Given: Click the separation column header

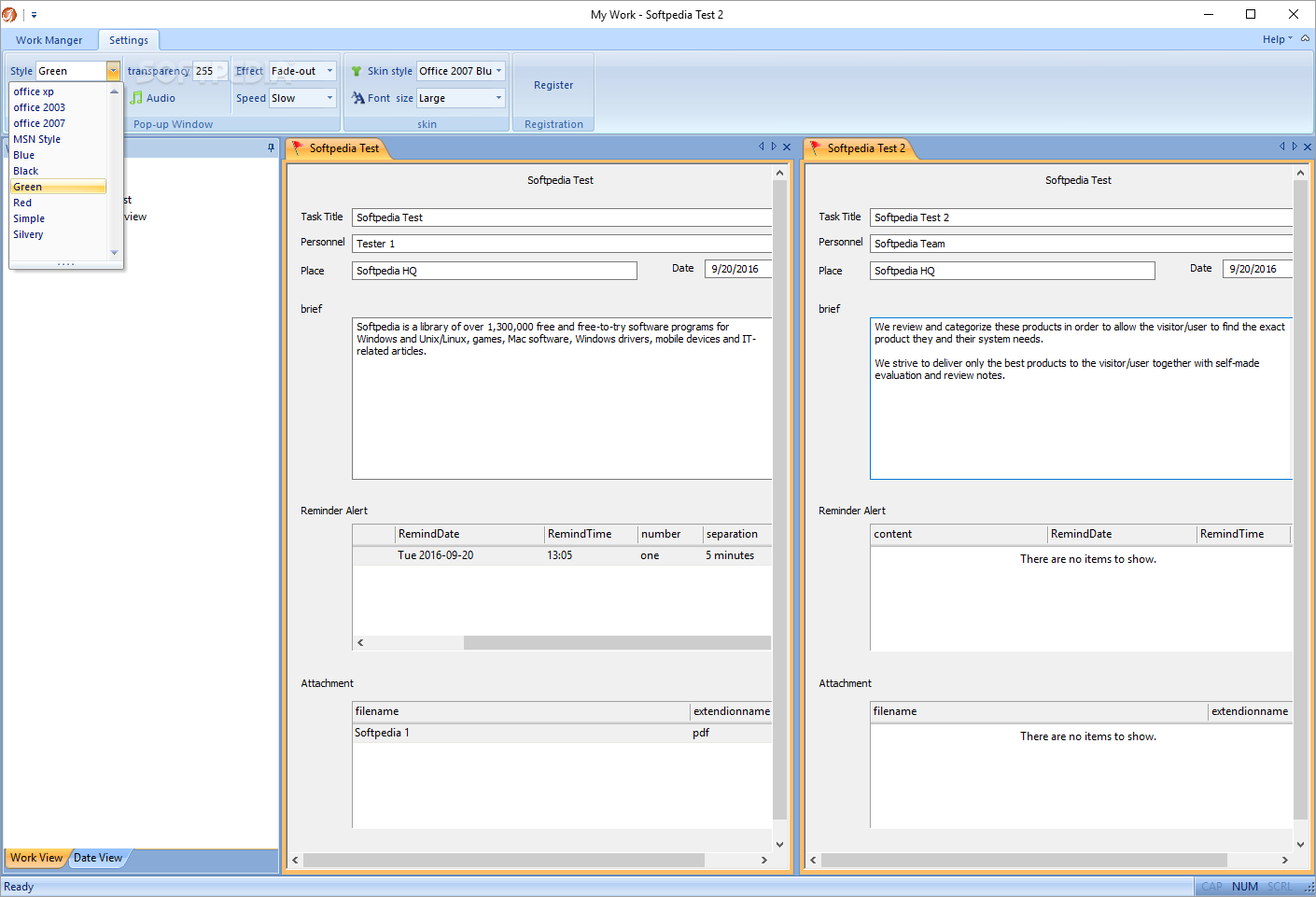Looking at the screenshot, I should pos(737,534).
